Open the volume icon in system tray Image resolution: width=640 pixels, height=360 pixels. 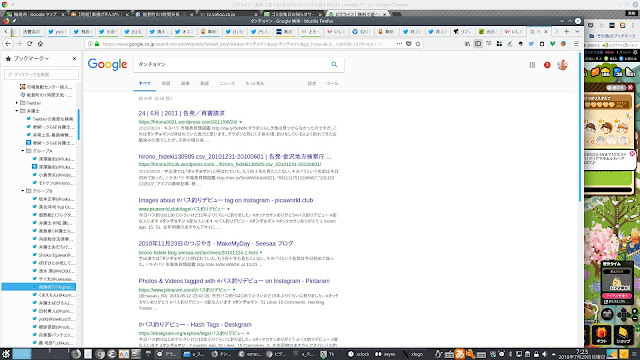pos(544,354)
